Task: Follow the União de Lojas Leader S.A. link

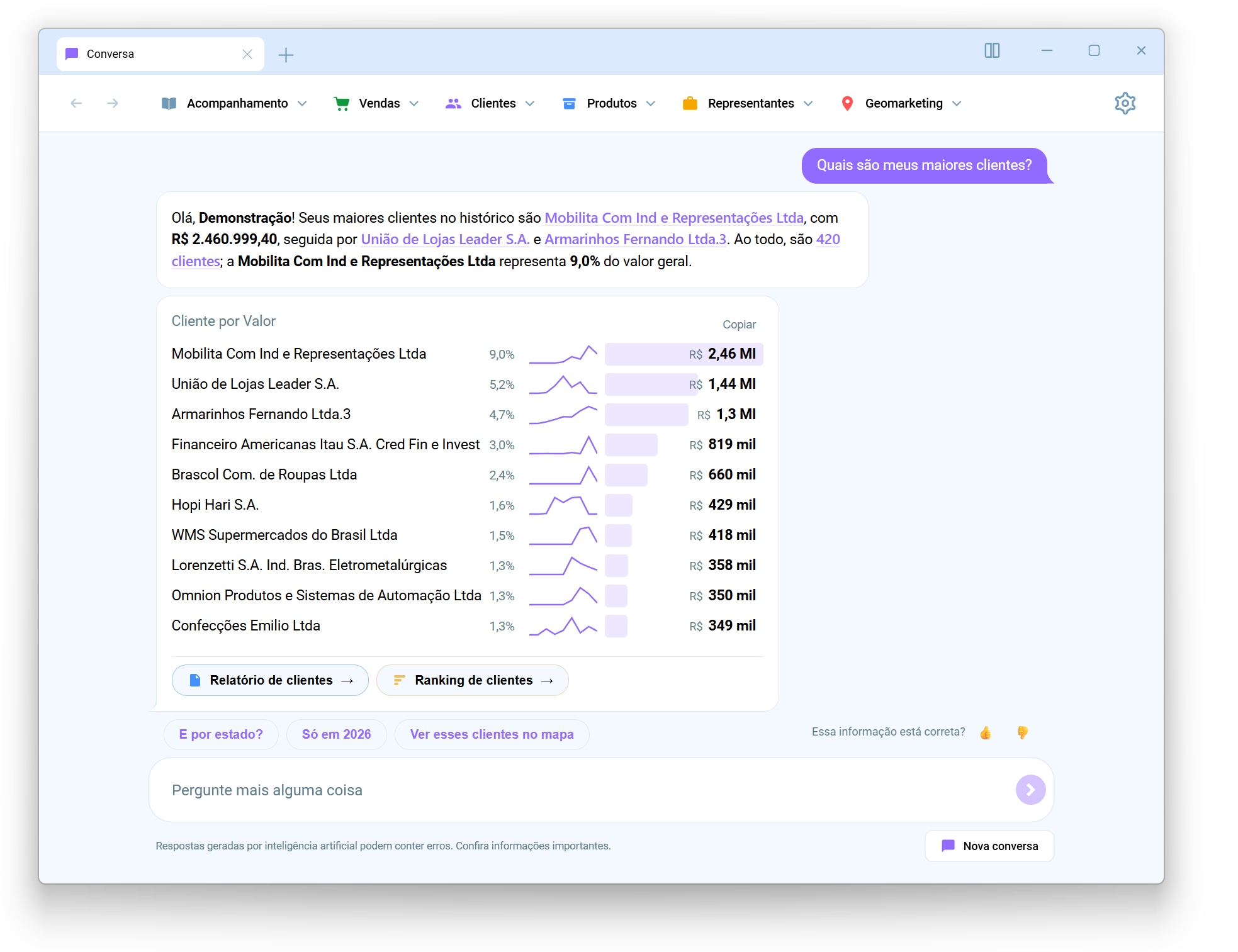Action: point(446,239)
